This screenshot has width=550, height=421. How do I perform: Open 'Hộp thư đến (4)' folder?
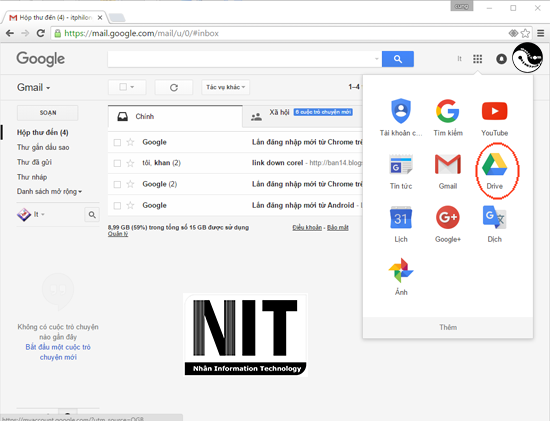point(42,133)
